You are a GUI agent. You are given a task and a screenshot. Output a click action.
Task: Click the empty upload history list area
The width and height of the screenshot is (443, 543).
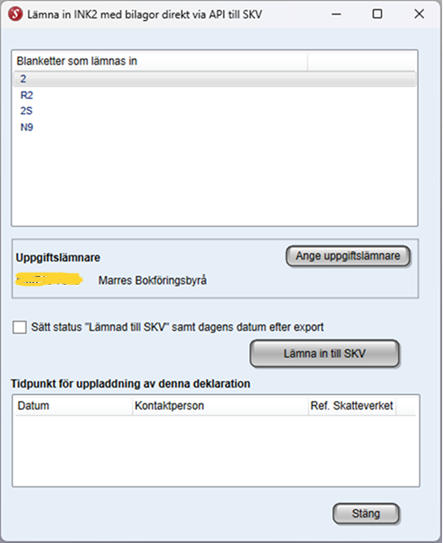(216, 450)
